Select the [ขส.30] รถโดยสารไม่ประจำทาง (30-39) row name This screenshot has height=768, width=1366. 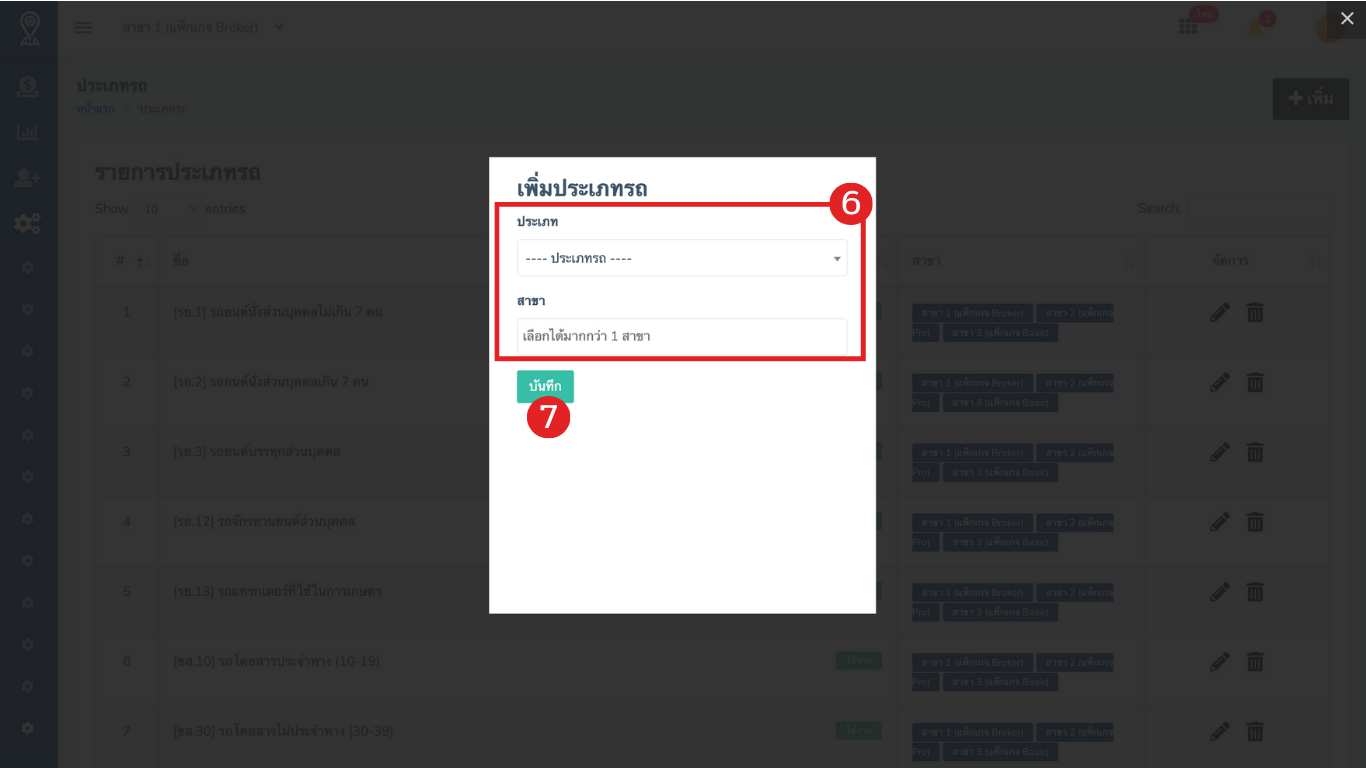[283, 732]
